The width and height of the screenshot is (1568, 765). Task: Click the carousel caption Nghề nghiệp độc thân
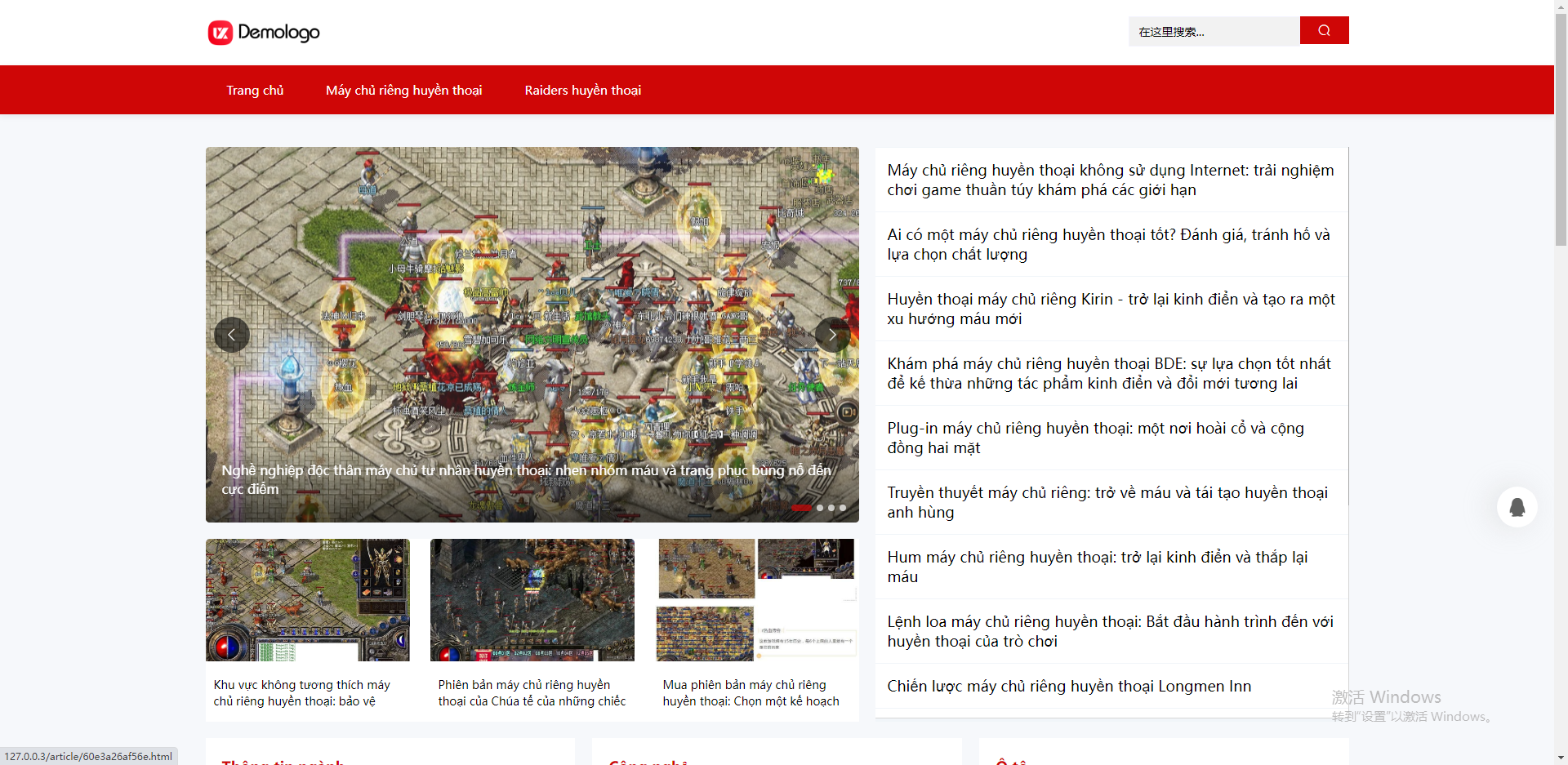pos(526,479)
